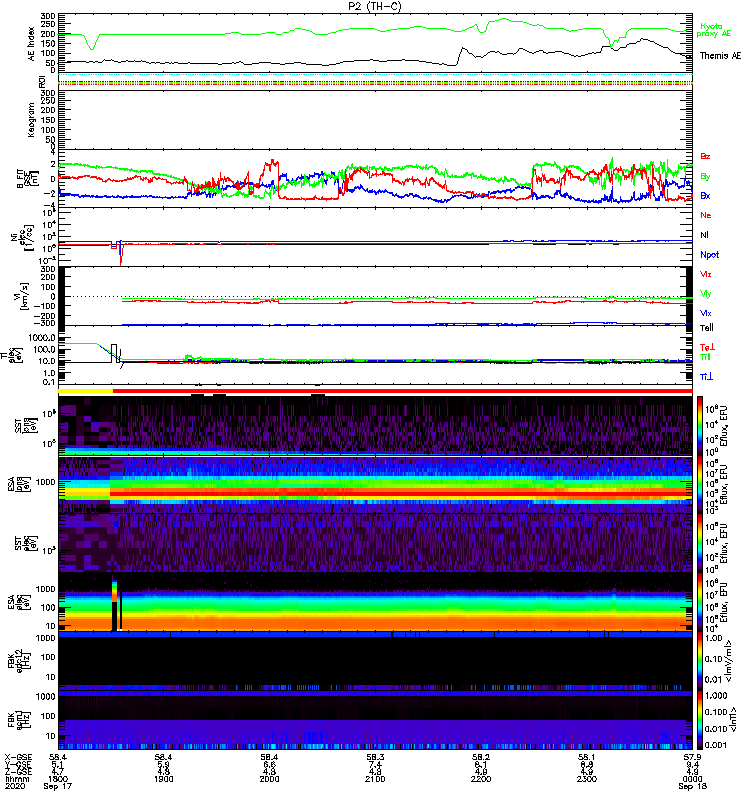Click the 2100 time tick label
The image size is (750, 800).
375,779
